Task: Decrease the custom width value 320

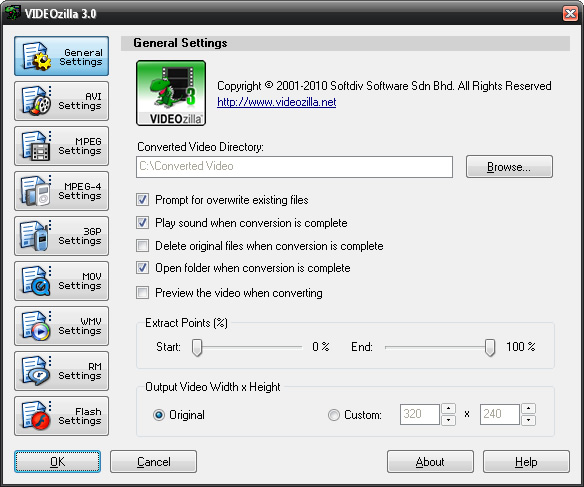Action: point(448,420)
